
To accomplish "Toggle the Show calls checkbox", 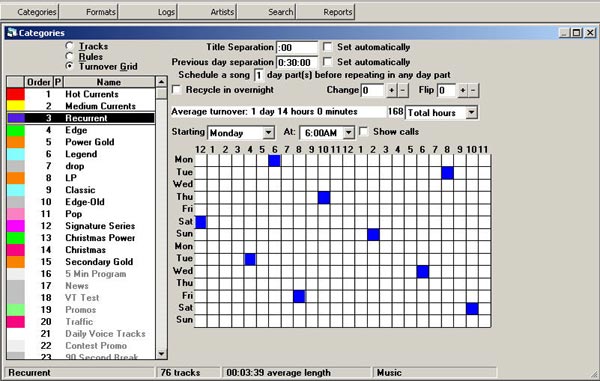I will (364, 132).
